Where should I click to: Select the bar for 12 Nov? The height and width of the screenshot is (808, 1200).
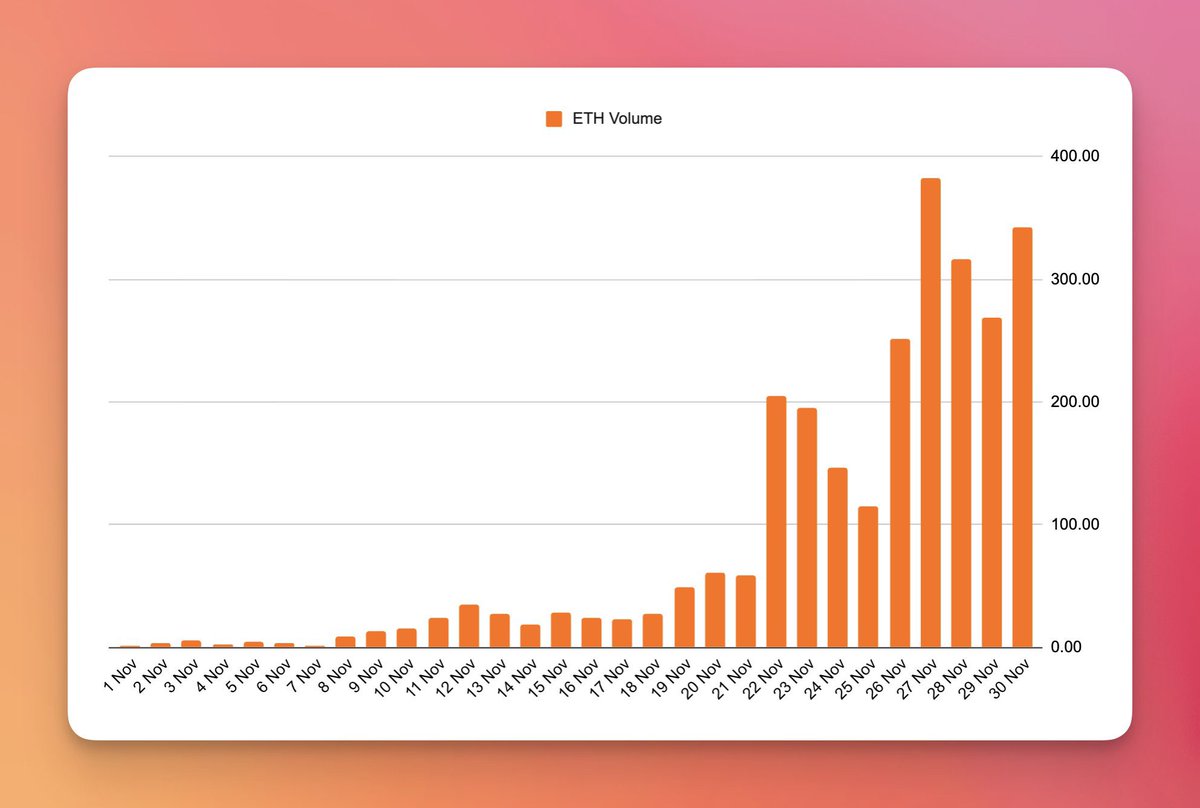(x=469, y=626)
